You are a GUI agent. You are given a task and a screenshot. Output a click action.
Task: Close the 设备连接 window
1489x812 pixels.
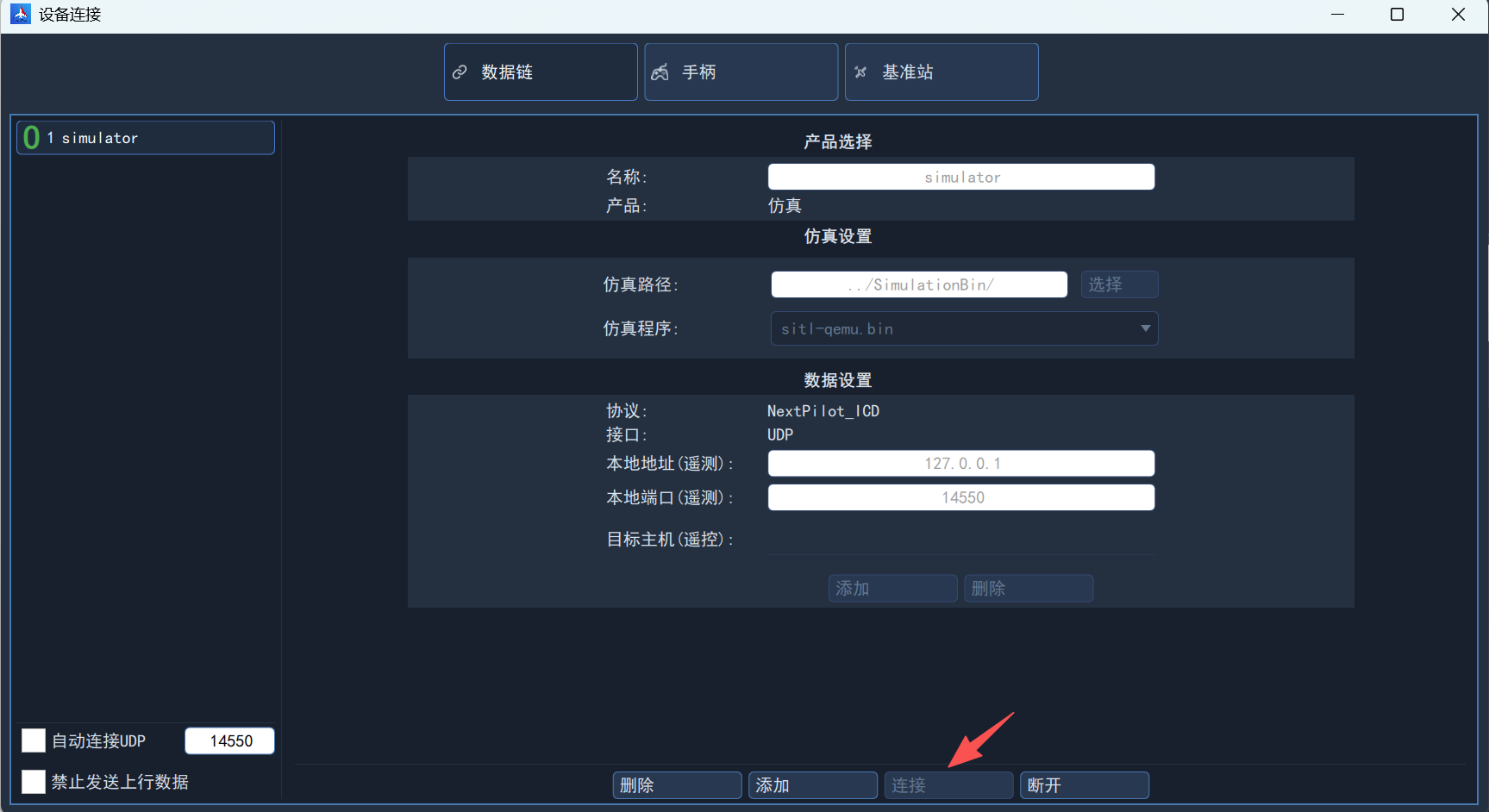tap(1458, 15)
